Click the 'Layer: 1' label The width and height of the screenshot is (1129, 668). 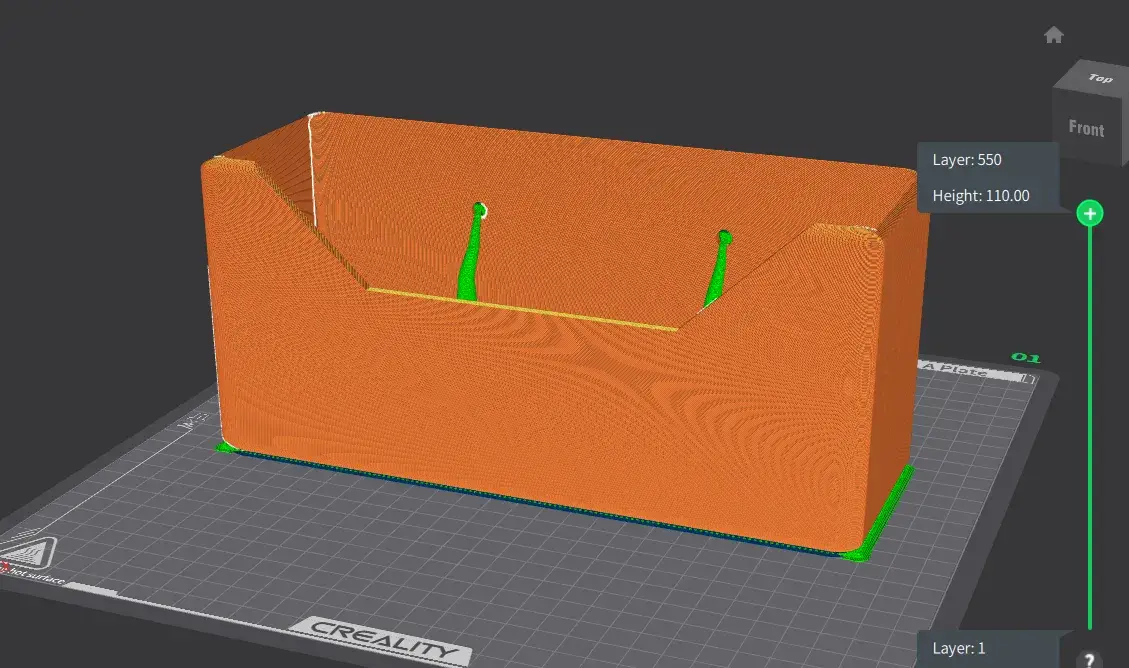[x=958, y=648]
